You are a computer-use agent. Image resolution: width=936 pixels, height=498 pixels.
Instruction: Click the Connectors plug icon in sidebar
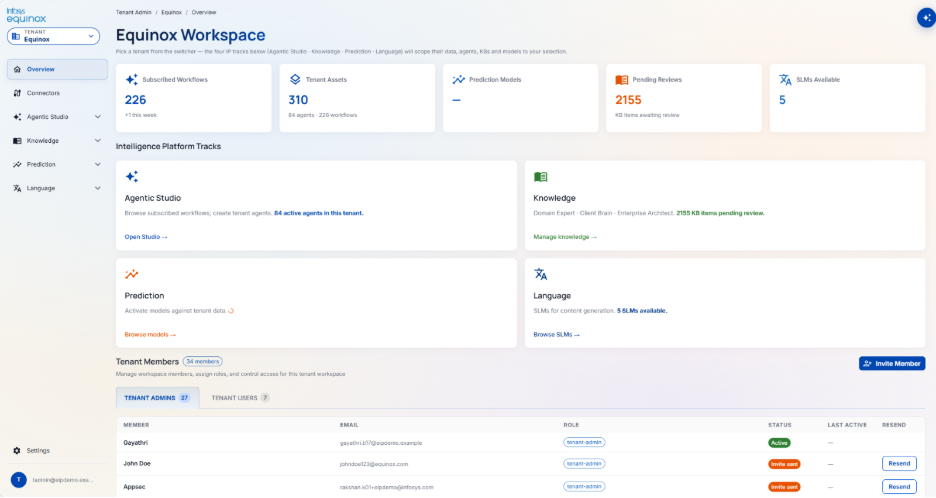[x=17, y=93]
